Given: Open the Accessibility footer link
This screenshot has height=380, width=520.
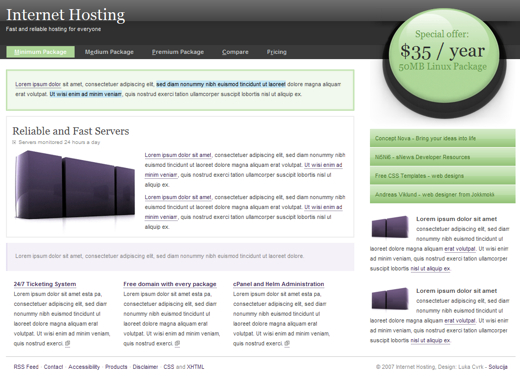Looking at the screenshot, I should point(84,367).
